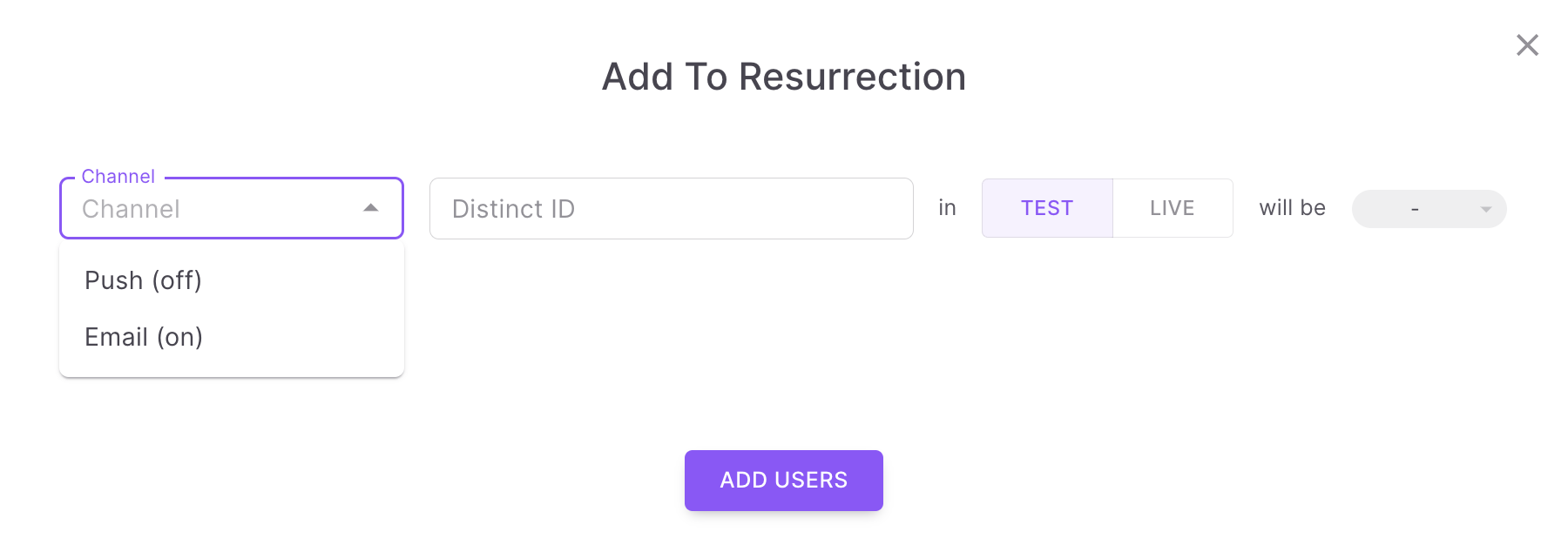Click the word Email in the channel list
Viewport: 1568px width, 552px height.
point(116,337)
